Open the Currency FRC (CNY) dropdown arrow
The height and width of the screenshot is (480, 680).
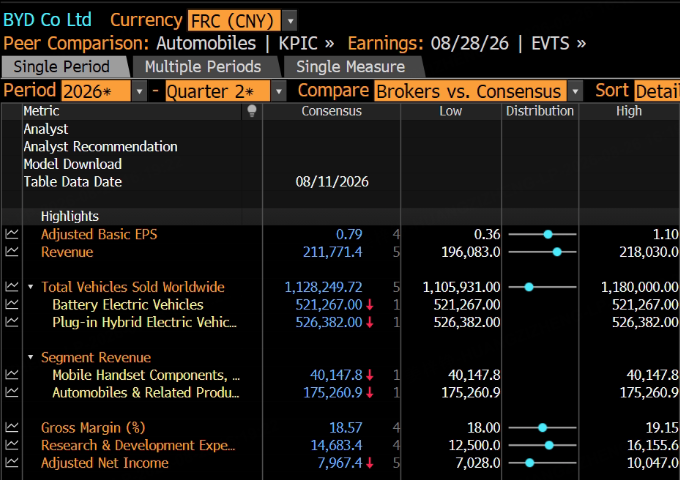click(x=290, y=20)
